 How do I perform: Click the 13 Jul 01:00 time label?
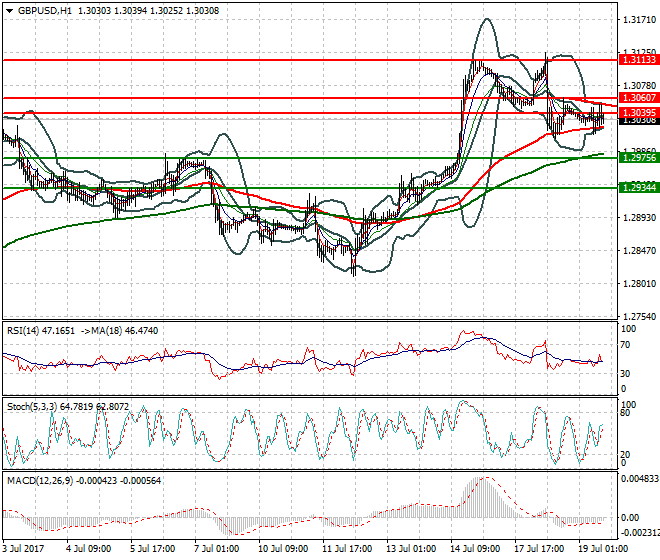[x=411, y=549]
